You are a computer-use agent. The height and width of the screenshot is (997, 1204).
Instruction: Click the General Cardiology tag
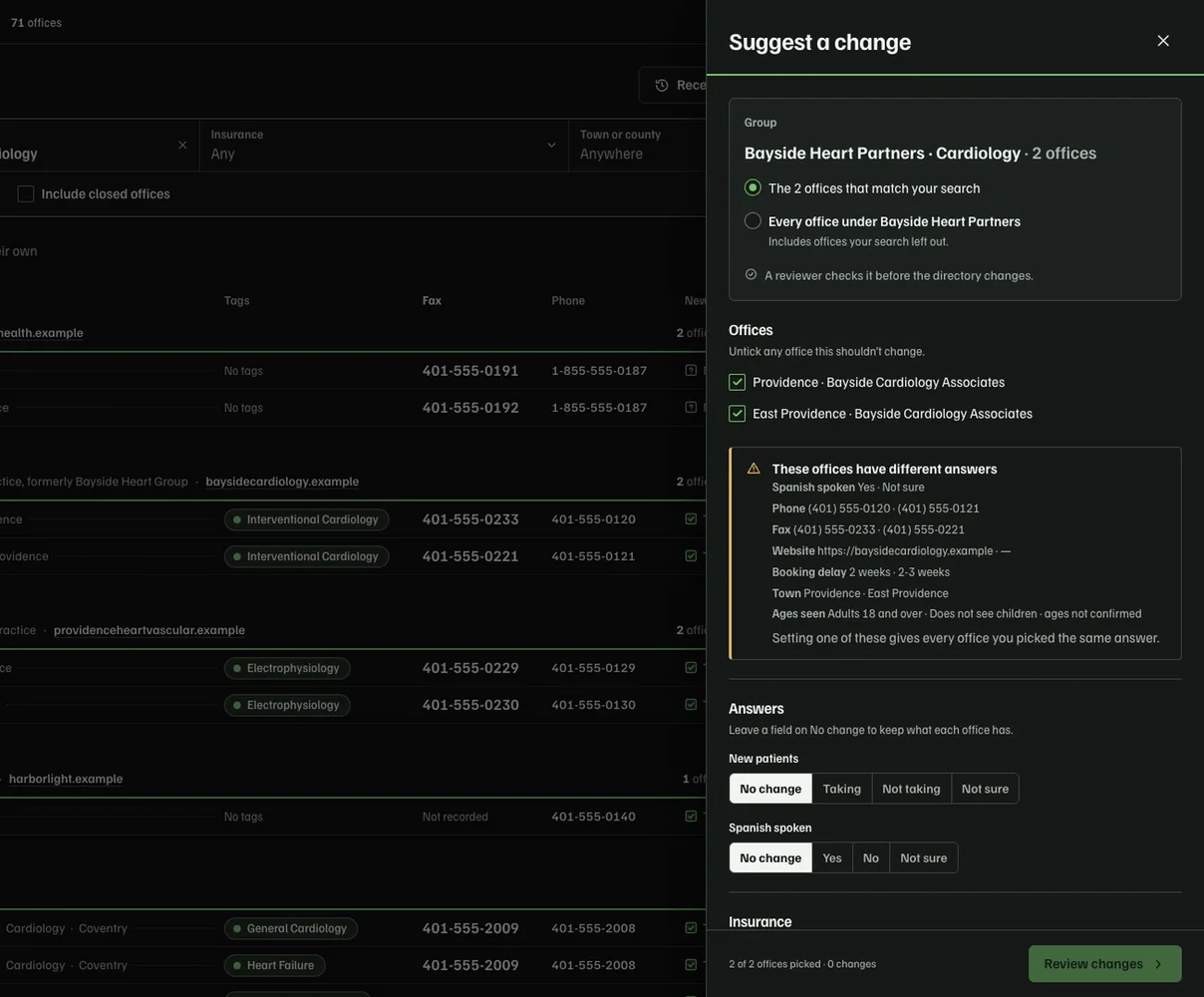291,929
